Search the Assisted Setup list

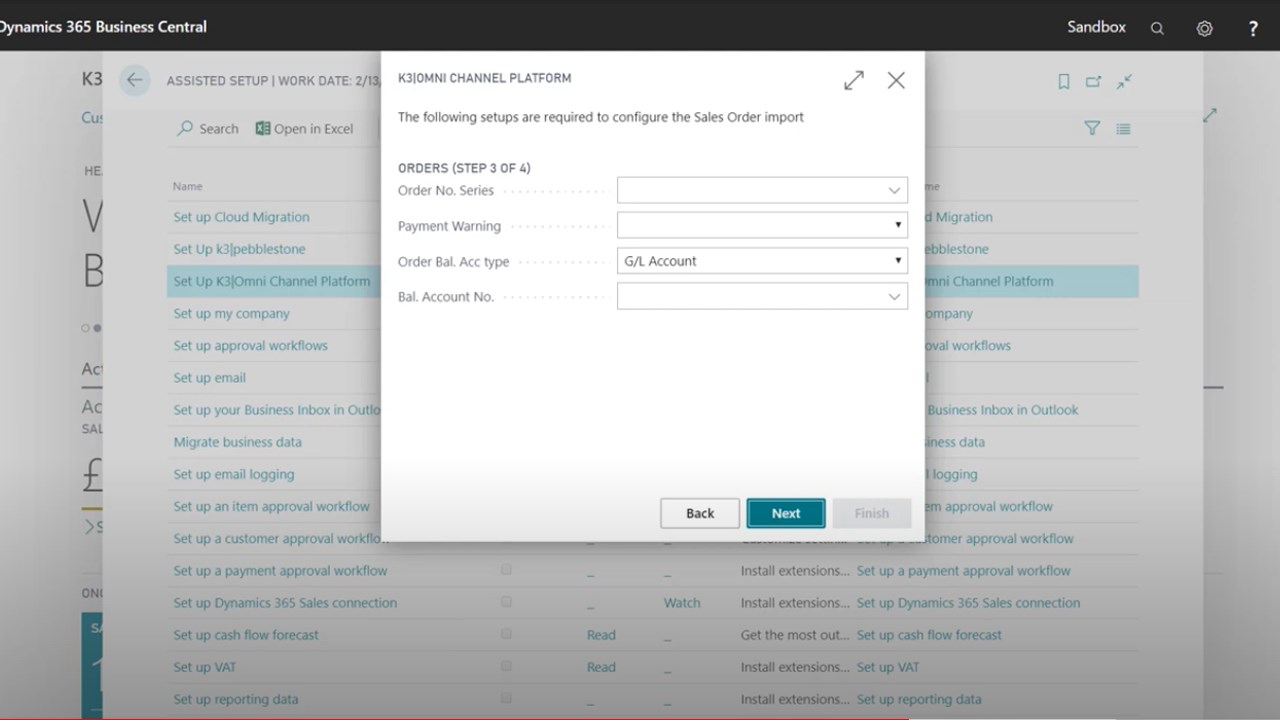(x=208, y=128)
